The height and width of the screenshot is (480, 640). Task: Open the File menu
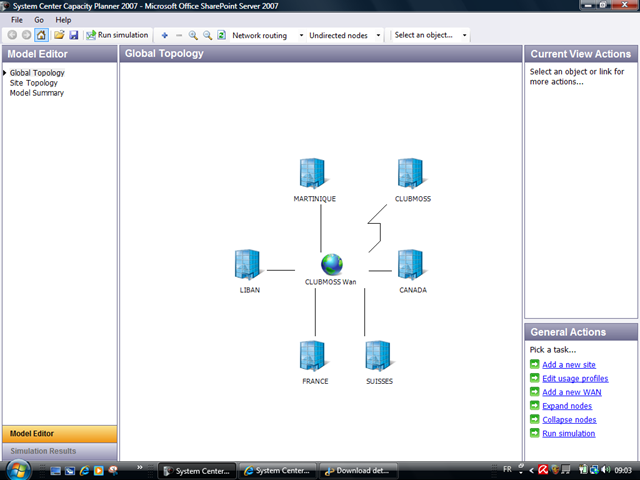tap(17, 20)
